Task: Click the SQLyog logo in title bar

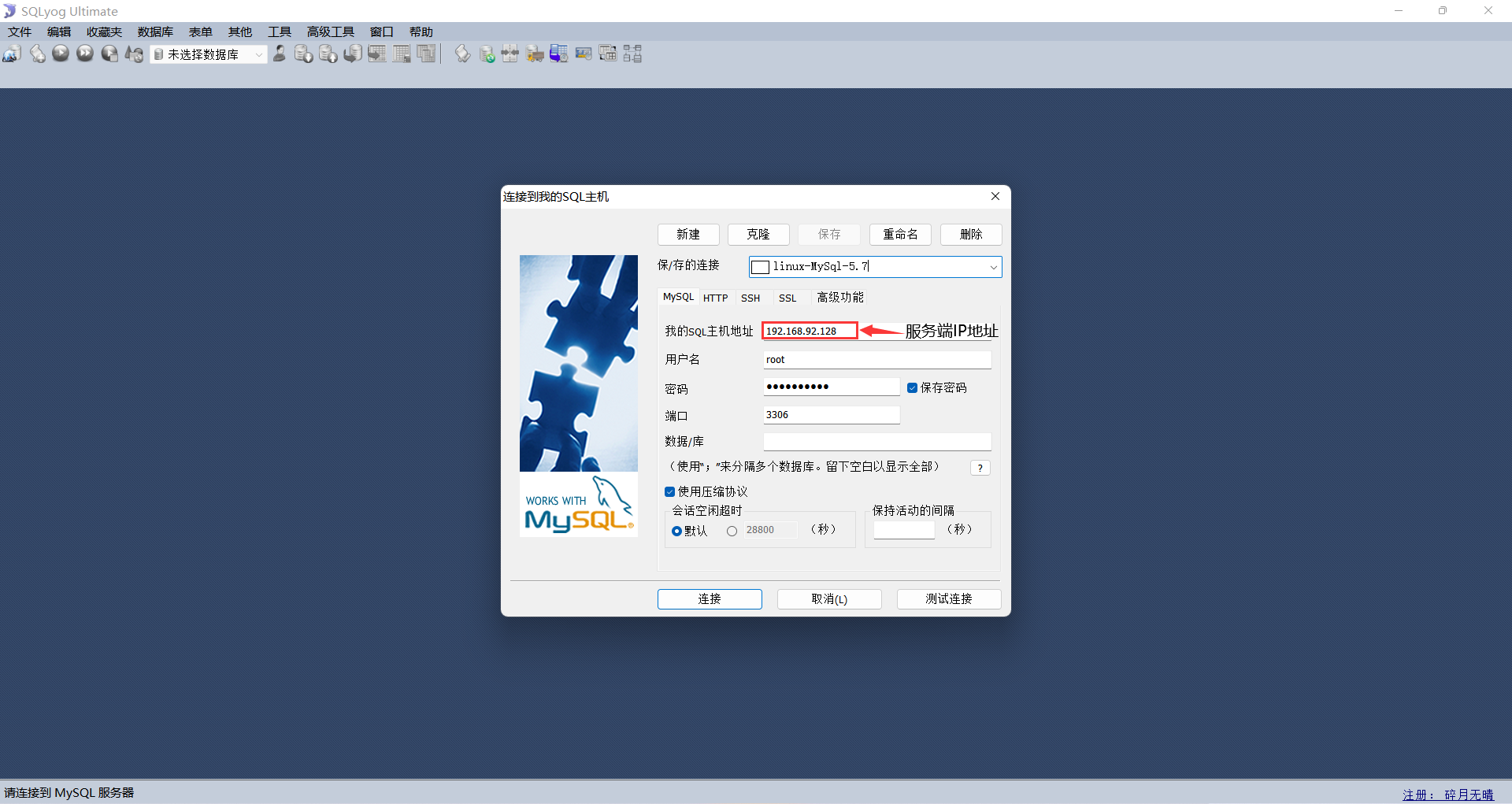Action: click(x=9, y=11)
